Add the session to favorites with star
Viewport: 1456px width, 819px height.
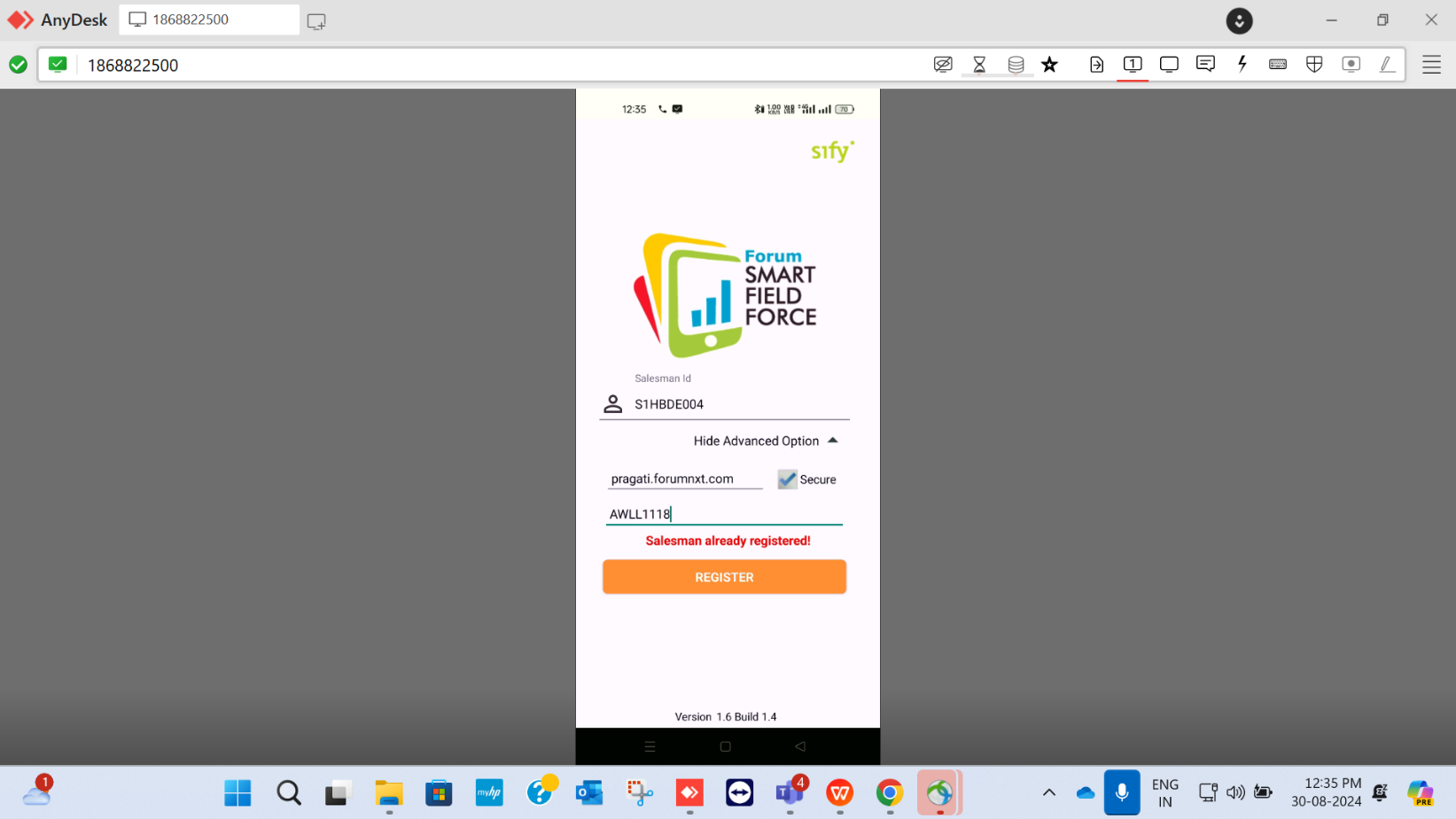click(1050, 65)
